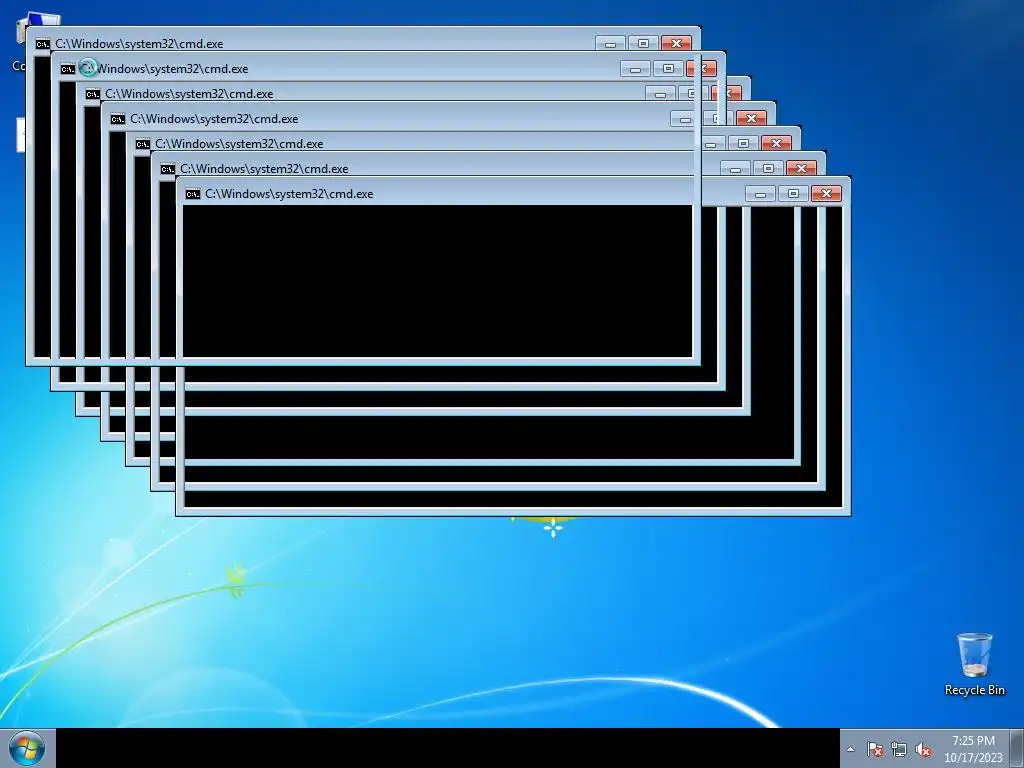
Task: Select title text of the uppermost cmd.exe window
Action: pyautogui.click(x=139, y=44)
